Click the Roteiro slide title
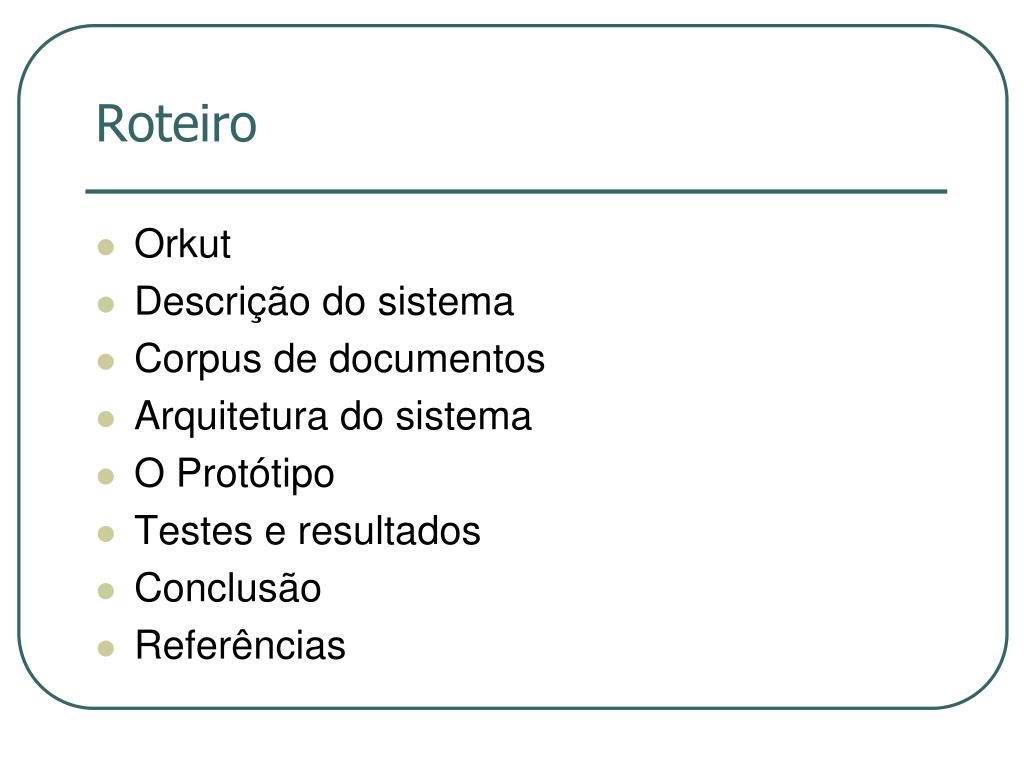 tap(176, 123)
